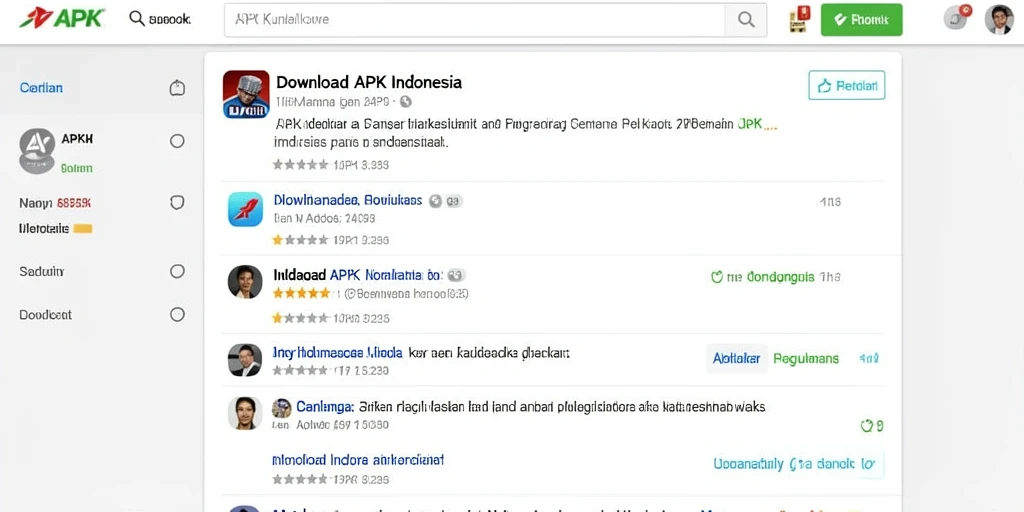
Task: Open the 'Jncy Holumescee Mleda' link
Action: pyautogui.click(x=338, y=353)
